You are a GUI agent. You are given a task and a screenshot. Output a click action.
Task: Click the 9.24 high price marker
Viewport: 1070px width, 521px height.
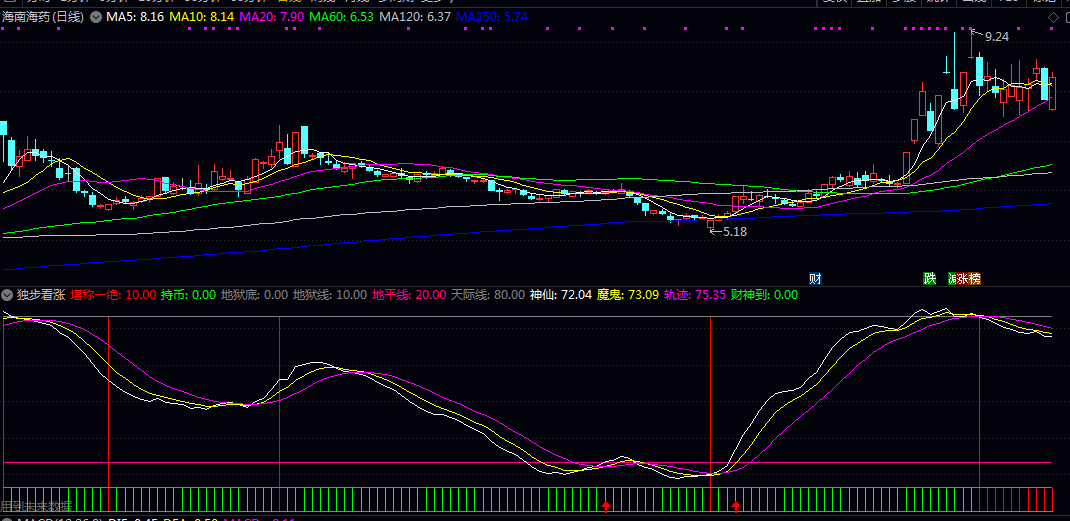click(996, 36)
